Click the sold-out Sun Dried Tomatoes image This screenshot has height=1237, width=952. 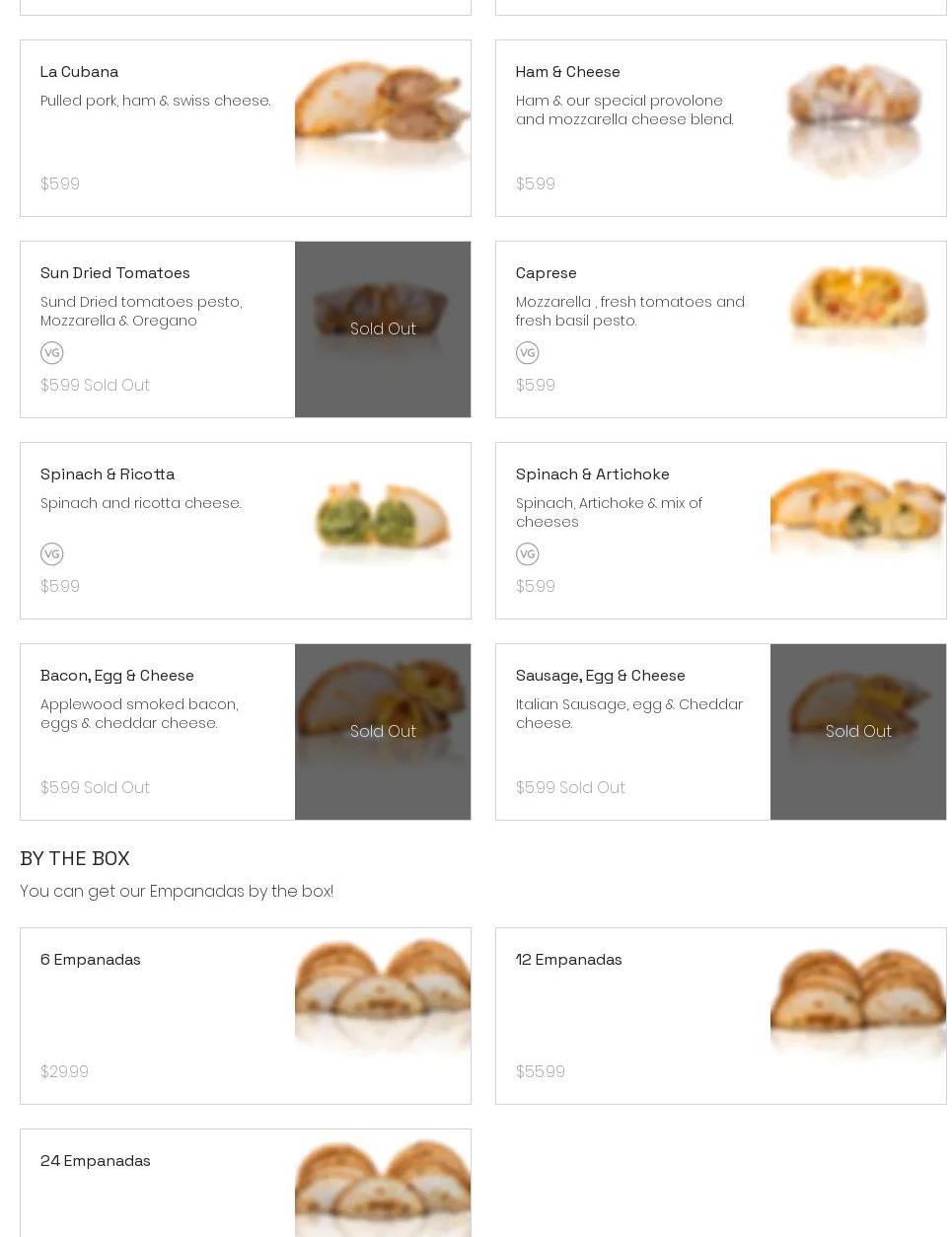click(383, 329)
